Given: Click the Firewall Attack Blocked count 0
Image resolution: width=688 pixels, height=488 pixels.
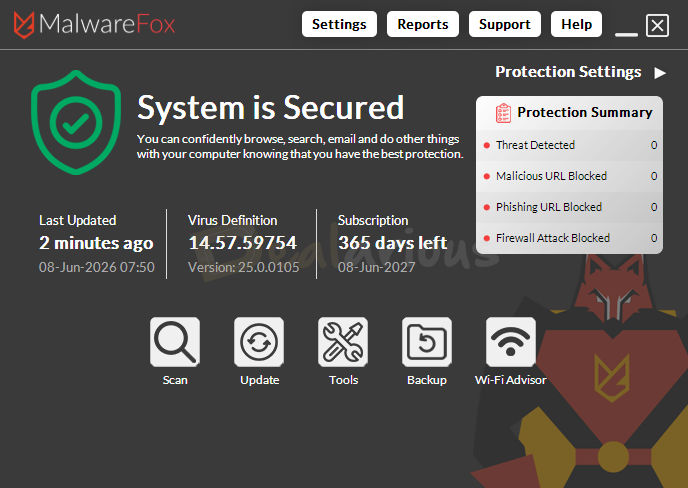Looking at the screenshot, I should tap(654, 238).
